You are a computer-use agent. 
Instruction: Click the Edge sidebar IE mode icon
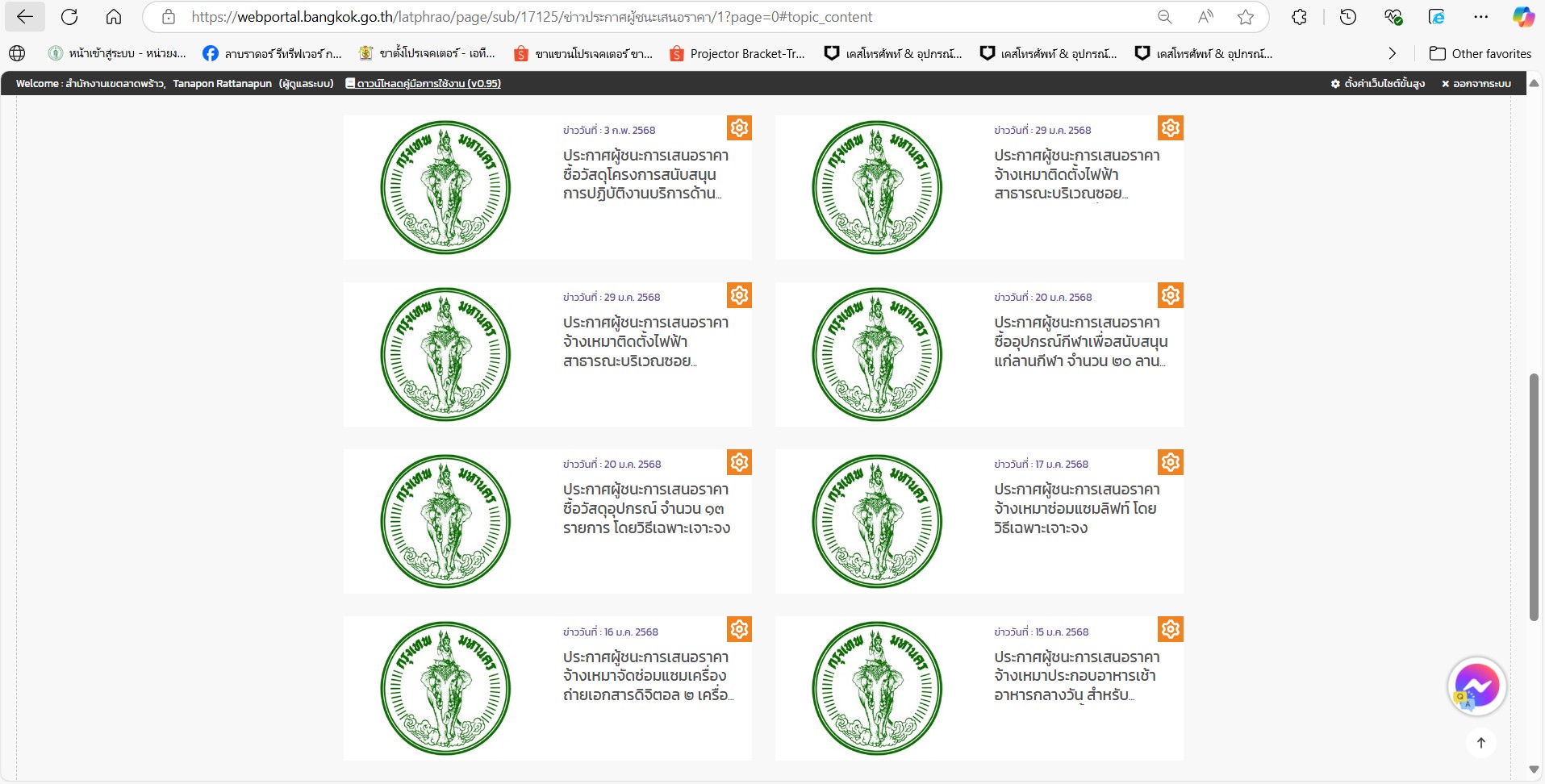point(1437,17)
